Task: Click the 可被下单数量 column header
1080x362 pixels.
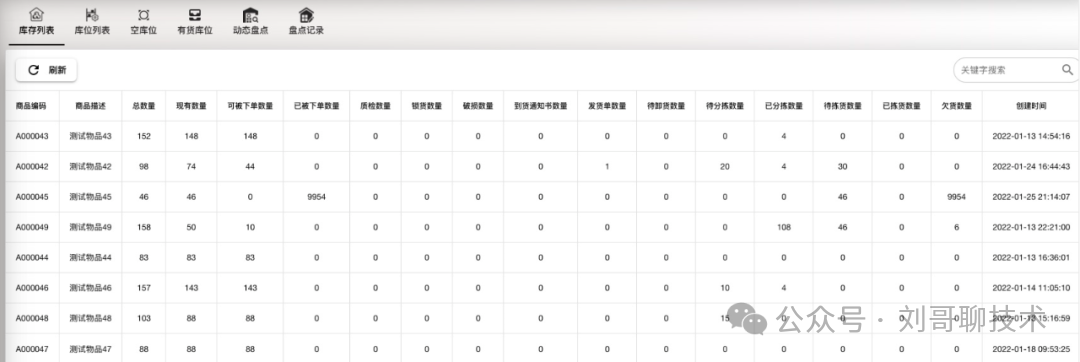Action: click(x=250, y=106)
